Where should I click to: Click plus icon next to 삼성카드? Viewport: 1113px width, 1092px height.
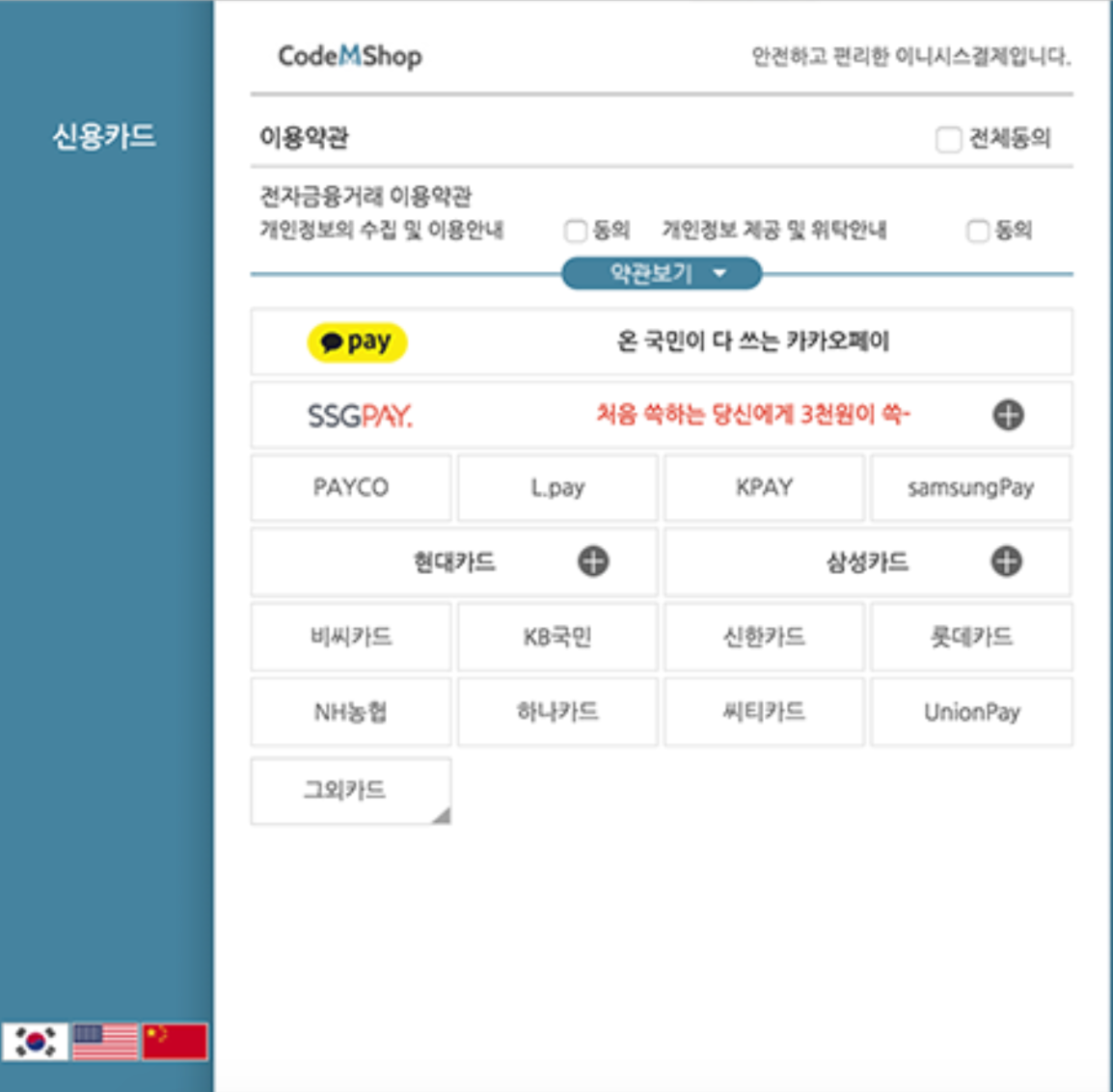1007,560
